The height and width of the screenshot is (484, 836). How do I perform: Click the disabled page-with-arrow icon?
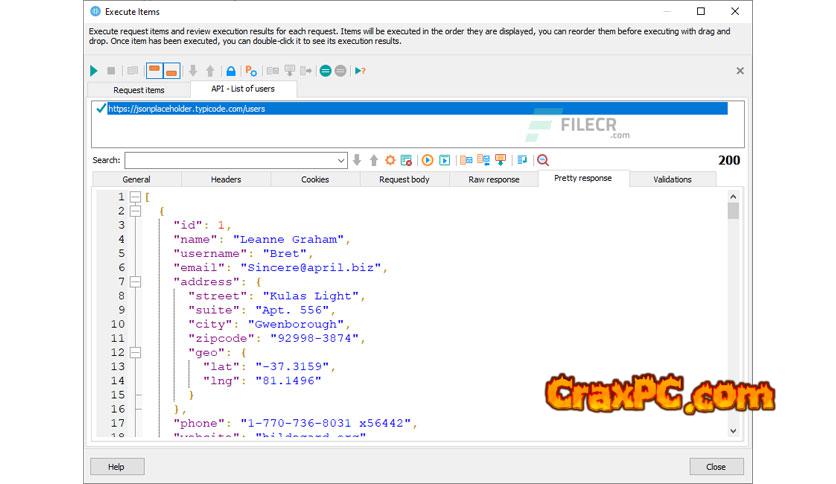pos(306,70)
